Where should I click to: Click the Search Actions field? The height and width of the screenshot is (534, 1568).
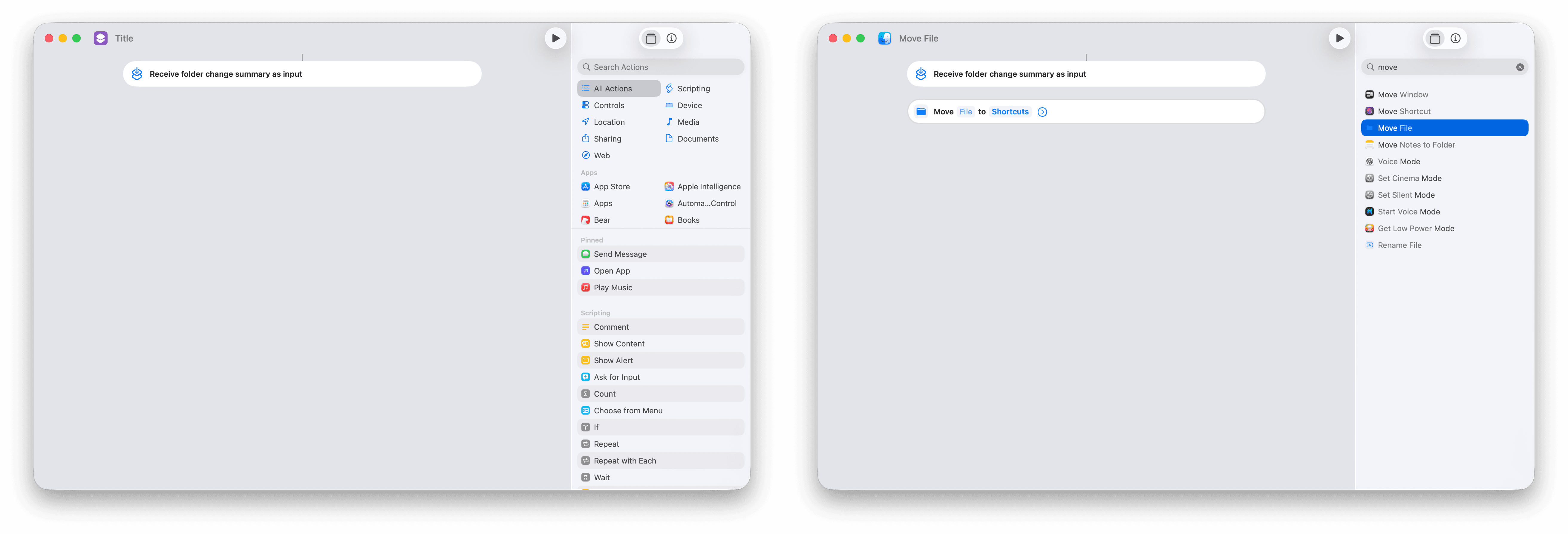click(x=660, y=67)
